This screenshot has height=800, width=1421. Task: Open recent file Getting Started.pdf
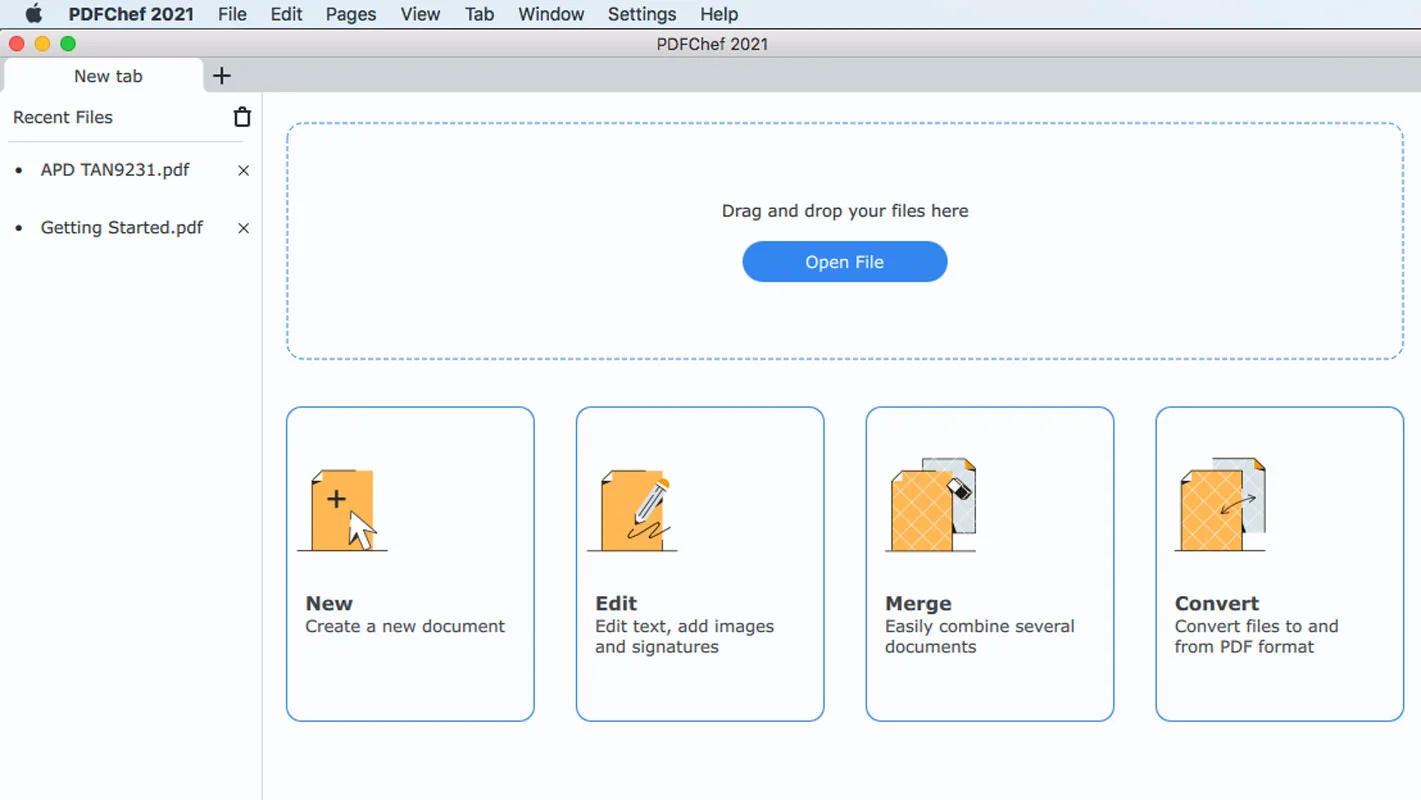[x=122, y=228]
